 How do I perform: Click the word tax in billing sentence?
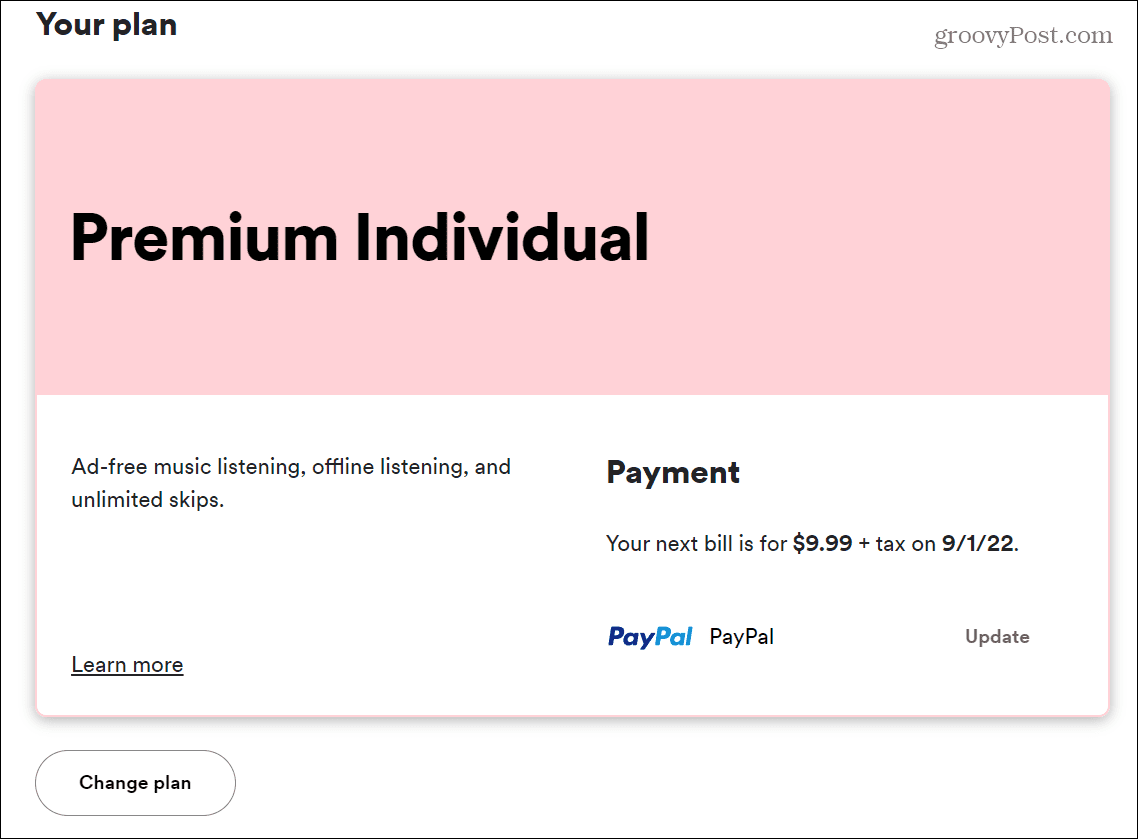pyautogui.click(x=892, y=544)
